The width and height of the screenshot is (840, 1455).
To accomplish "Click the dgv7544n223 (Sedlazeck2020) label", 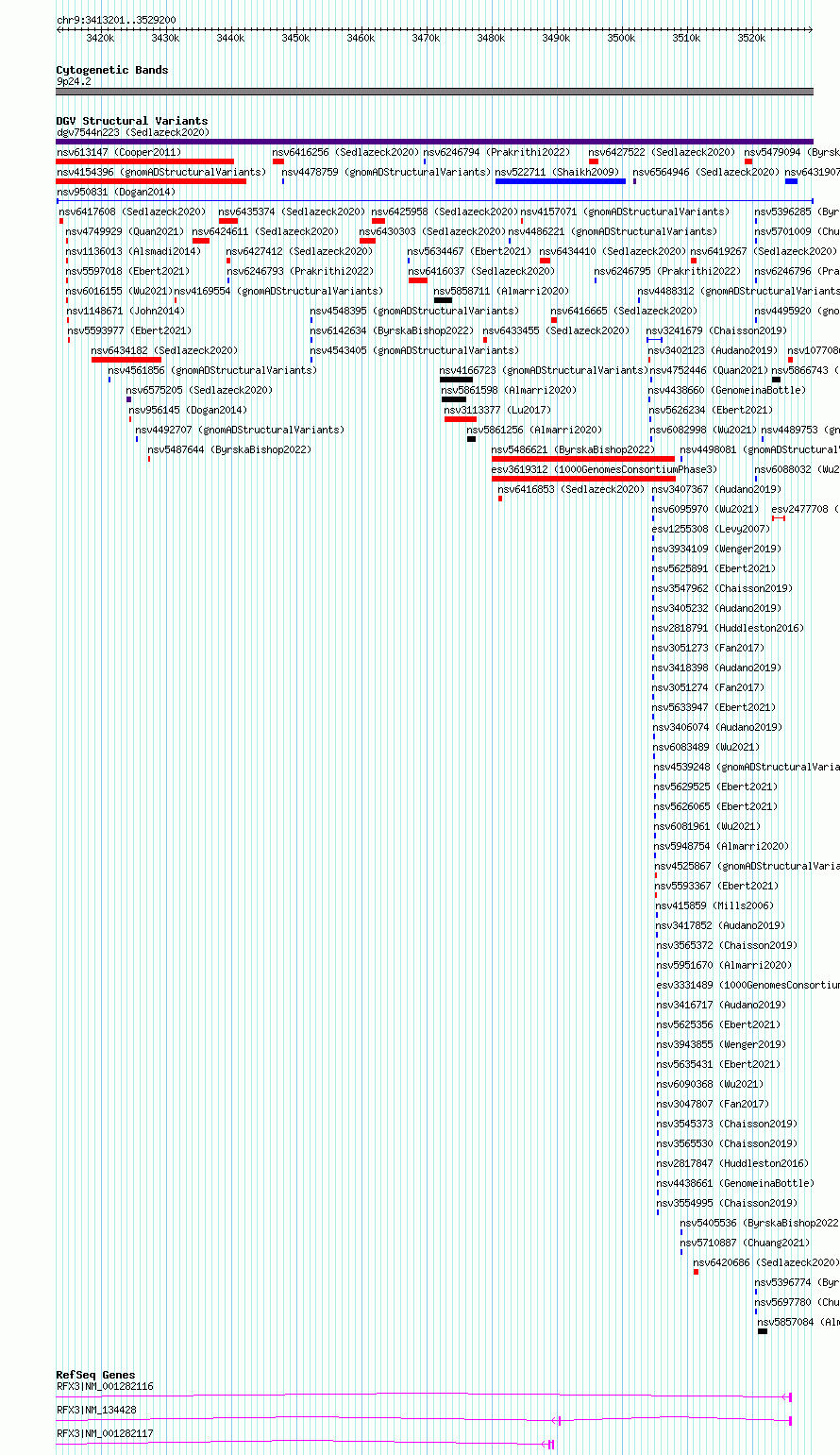I will coord(133,133).
